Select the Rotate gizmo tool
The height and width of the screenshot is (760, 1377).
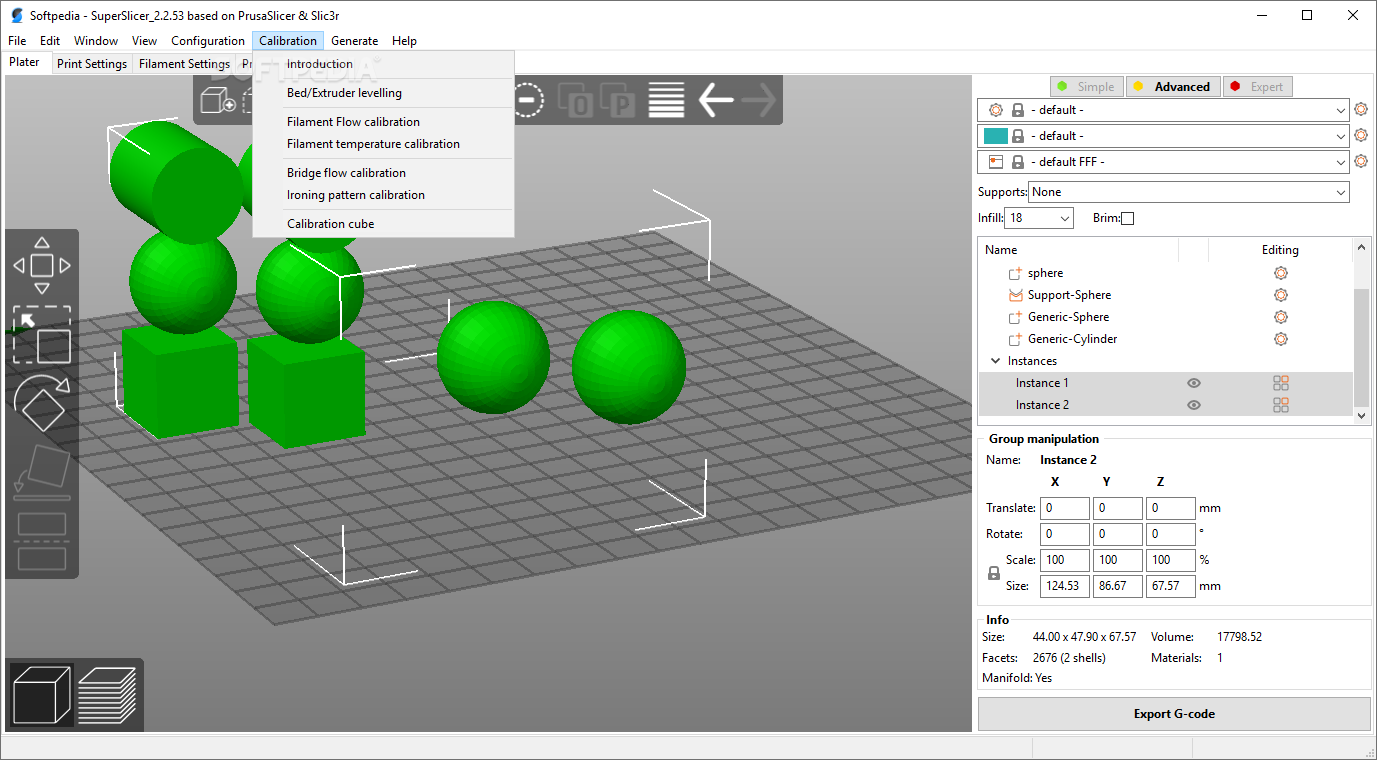pyautogui.click(x=41, y=403)
